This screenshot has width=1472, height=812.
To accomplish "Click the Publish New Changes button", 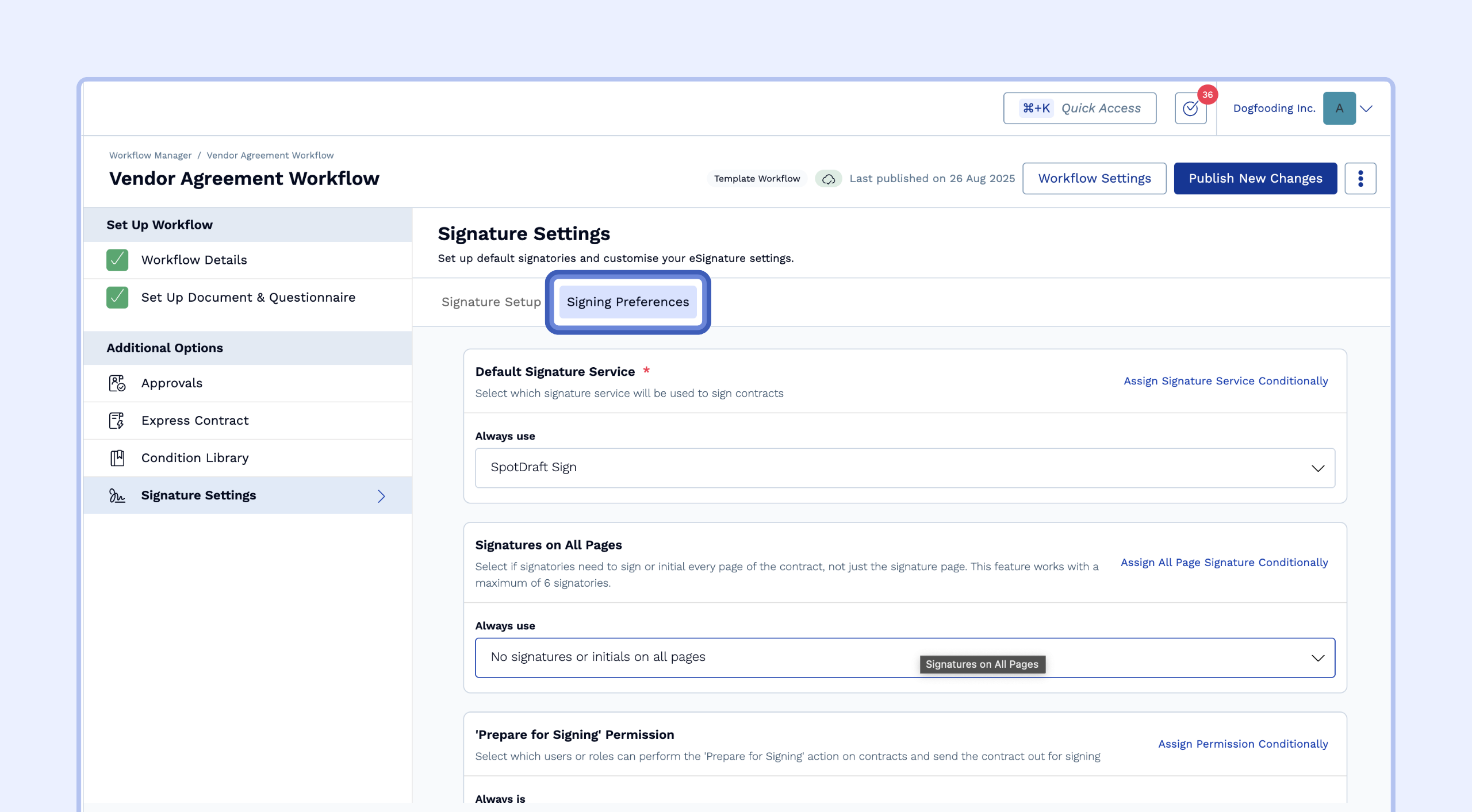I will tap(1255, 179).
